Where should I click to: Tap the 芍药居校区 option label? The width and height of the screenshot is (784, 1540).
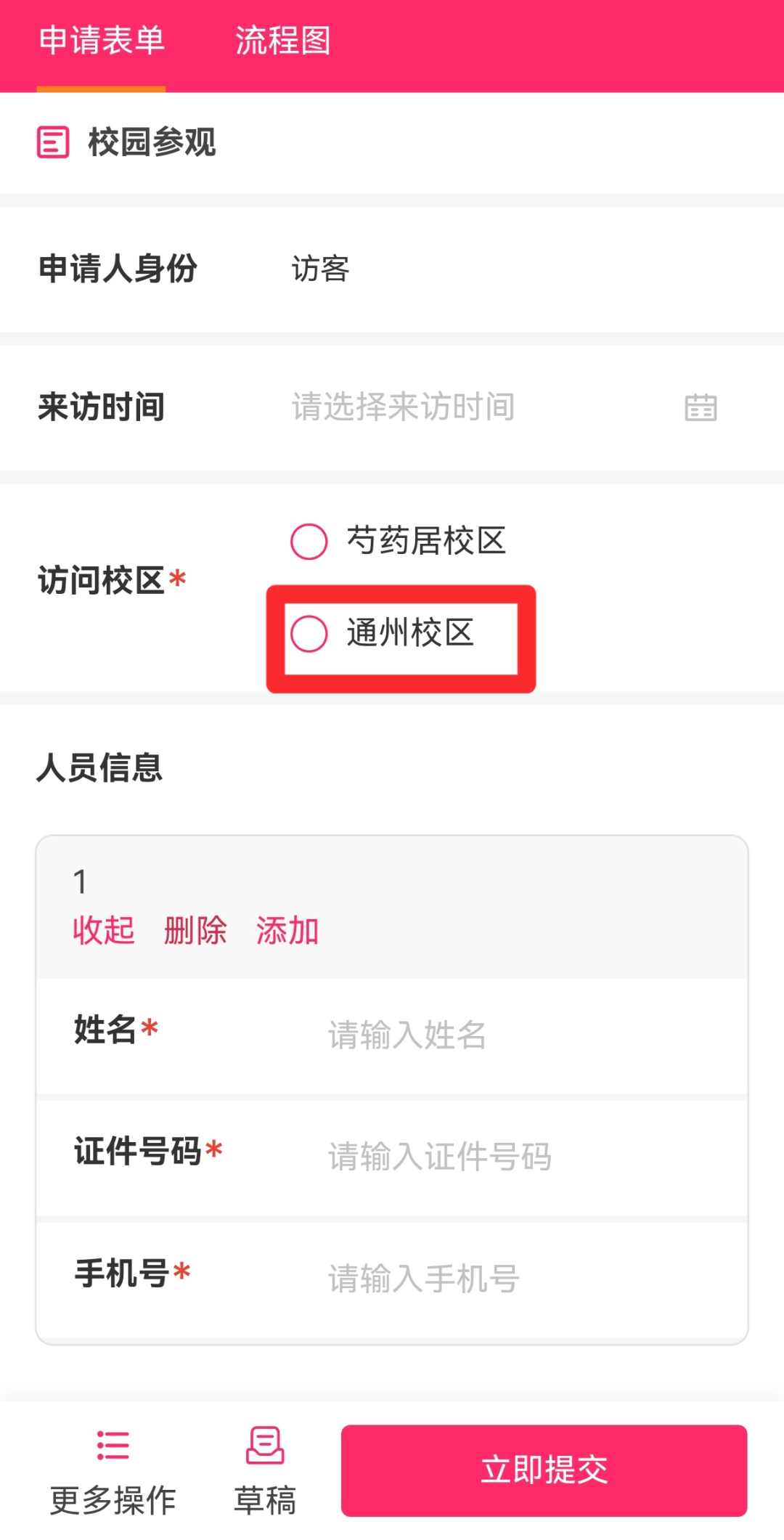[426, 542]
